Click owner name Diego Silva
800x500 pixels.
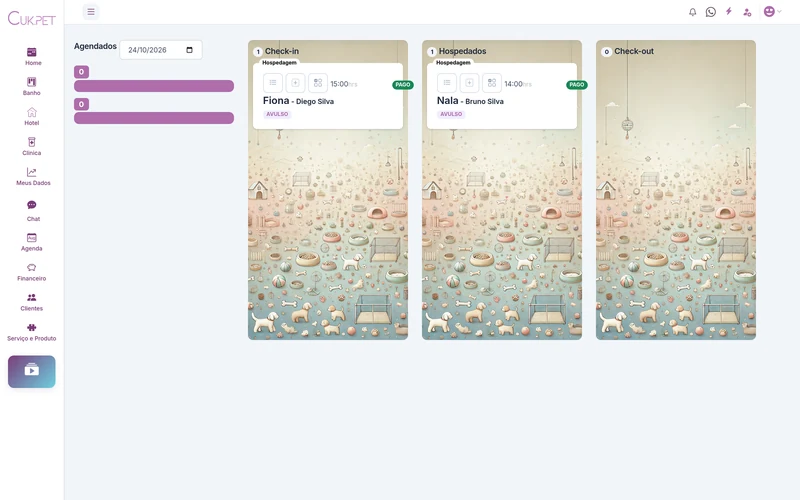(315, 102)
